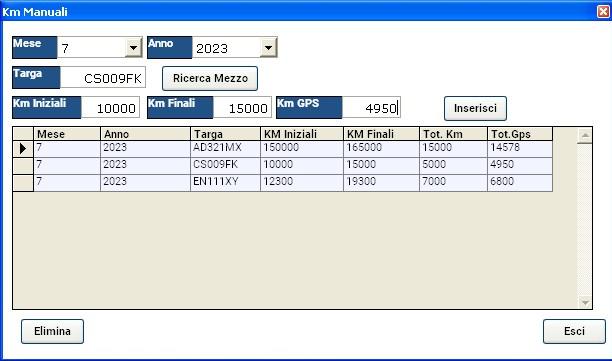Screen dimensions: 612x361
Task: Click into the Km Iniziali field
Action: point(110,107)
